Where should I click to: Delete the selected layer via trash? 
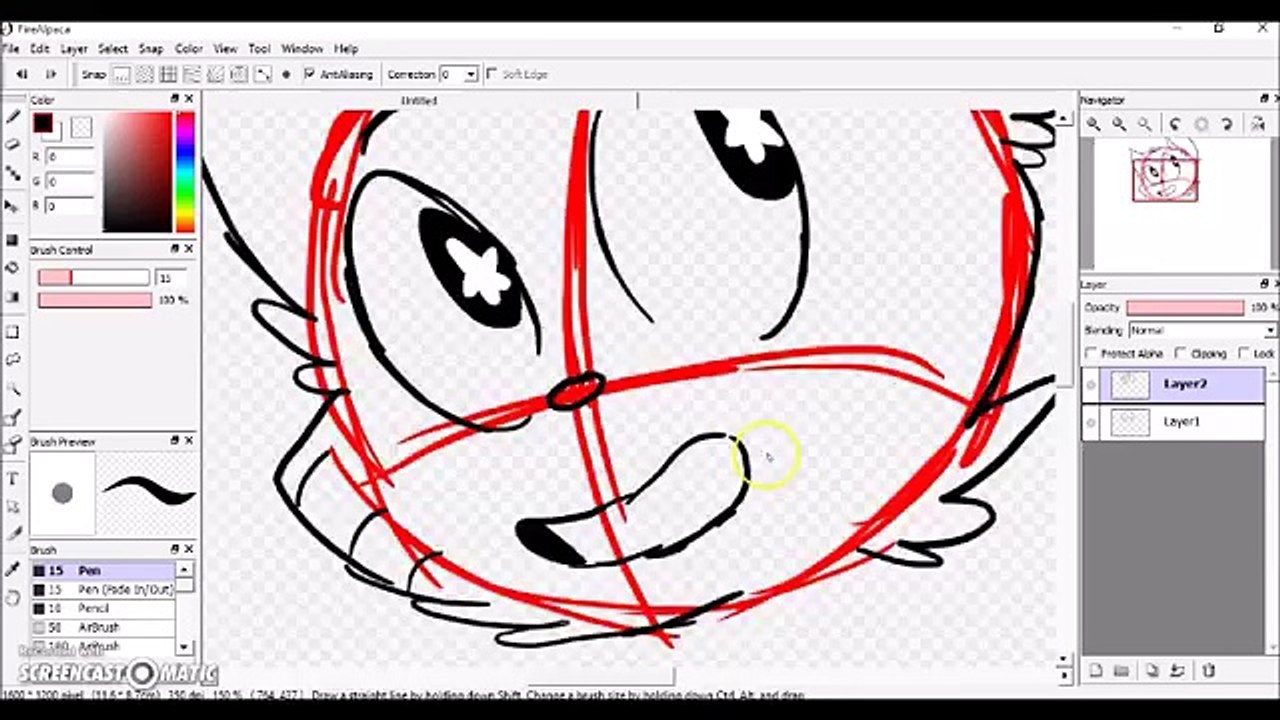[x=1208, y=671]
